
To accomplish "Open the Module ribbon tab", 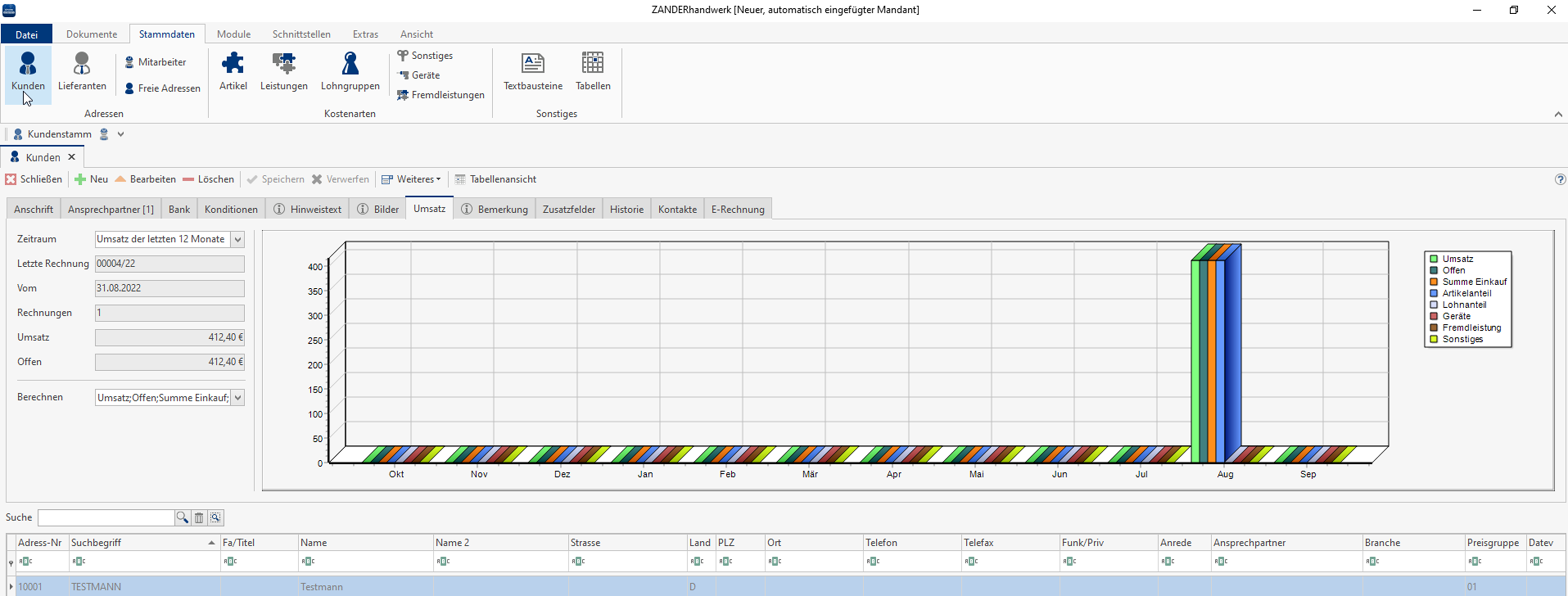I will (233, 34).
